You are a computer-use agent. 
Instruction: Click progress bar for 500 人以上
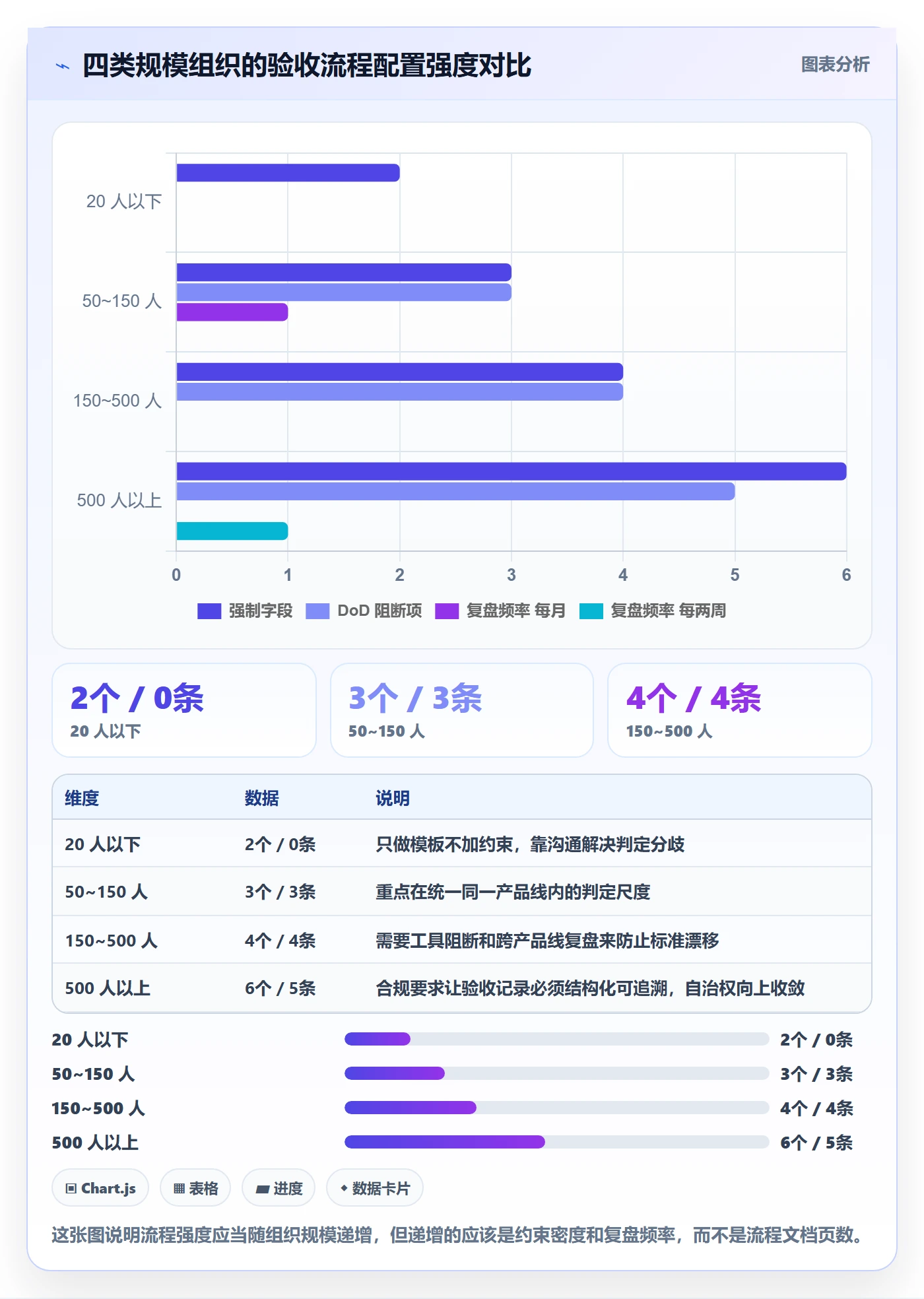557,1142
